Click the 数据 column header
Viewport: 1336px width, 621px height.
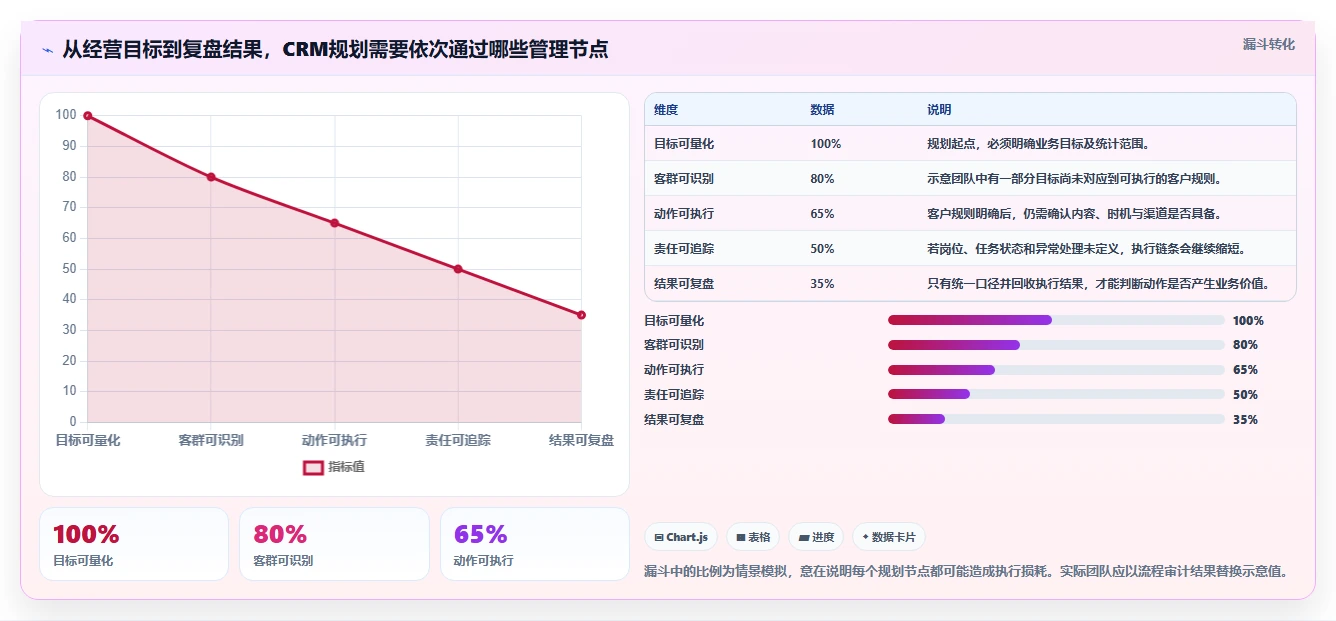coord(822,110)
